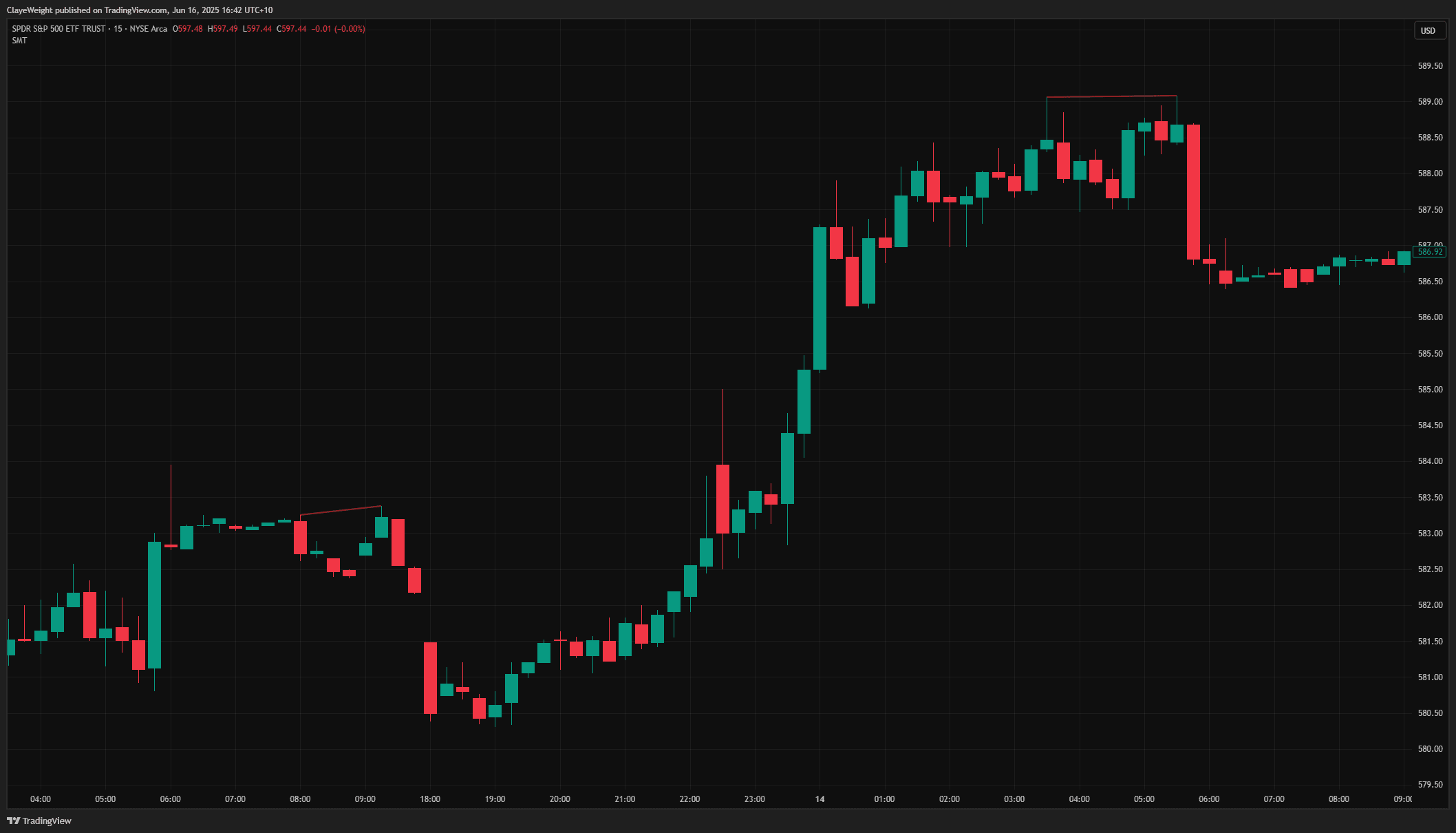The image size is (1456, 833).
Task: Click the SMT indicator label
Action: coord(19,41)
